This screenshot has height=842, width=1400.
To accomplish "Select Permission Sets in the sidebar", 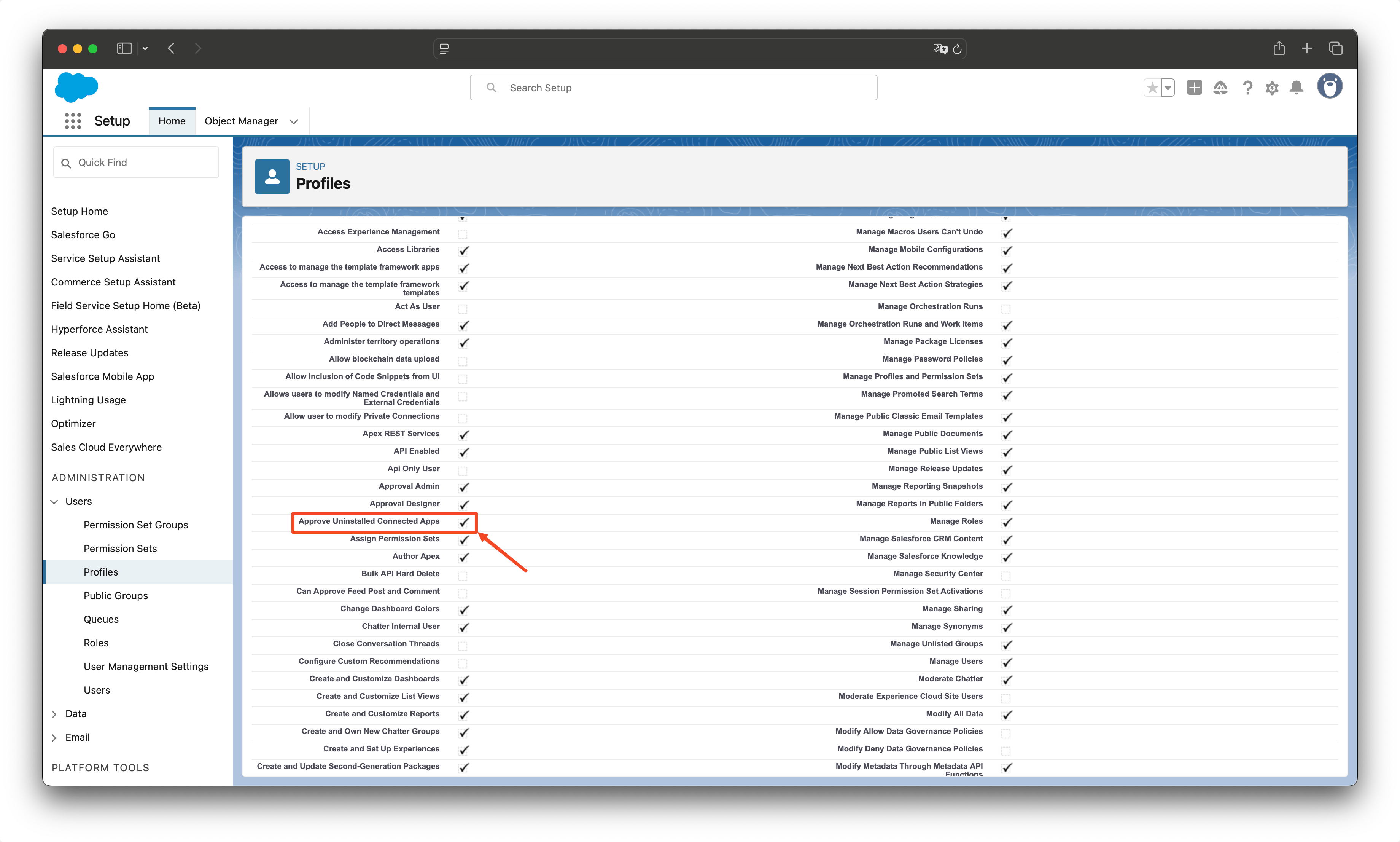I will [x=120, y=548].
